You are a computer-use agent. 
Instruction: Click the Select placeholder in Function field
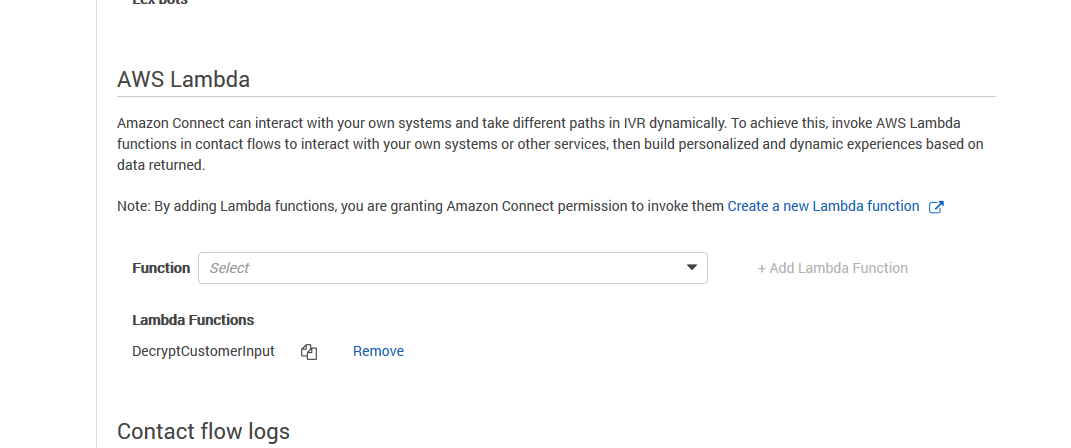pyautogui.click(x=230, y=268)
